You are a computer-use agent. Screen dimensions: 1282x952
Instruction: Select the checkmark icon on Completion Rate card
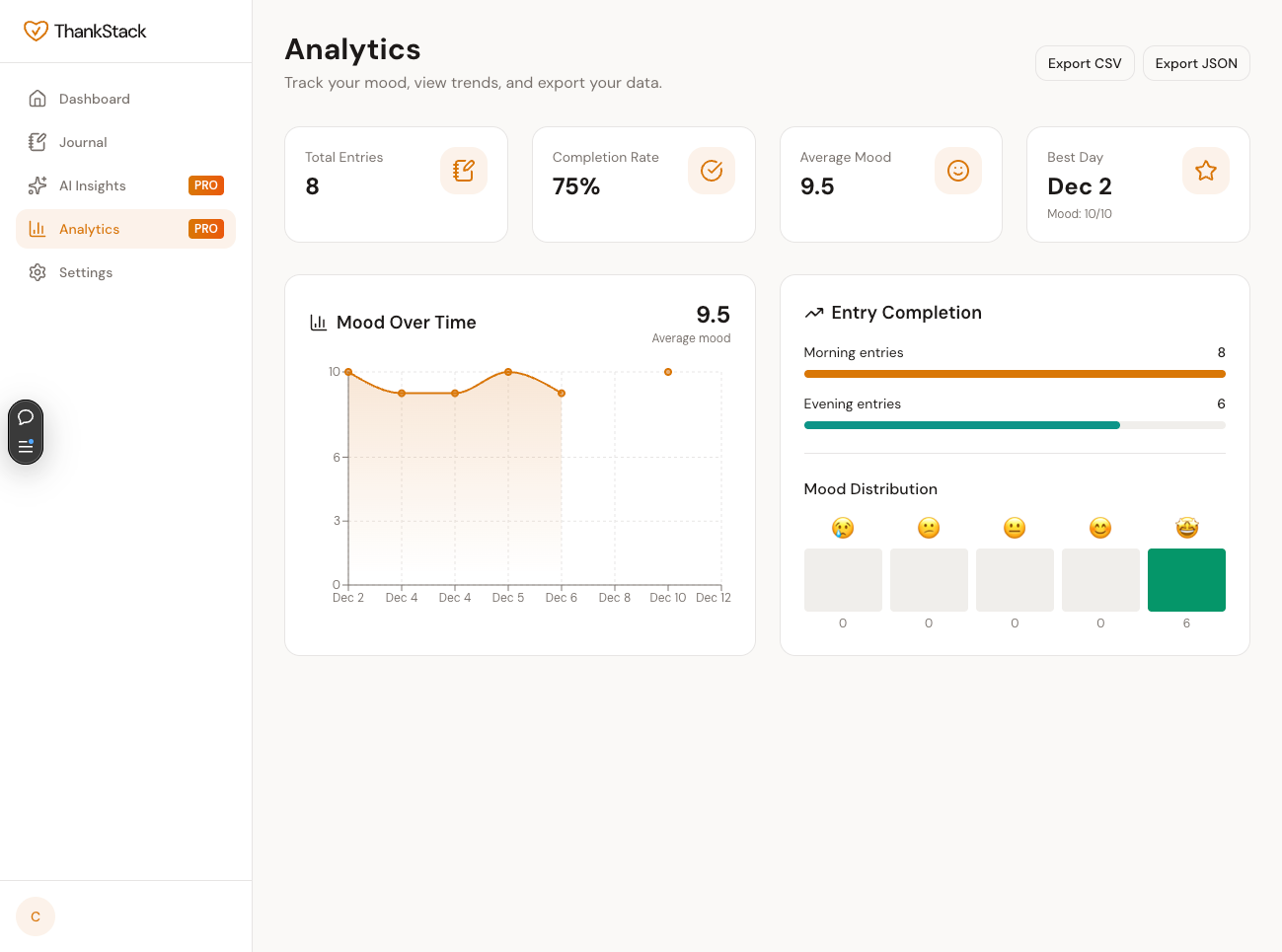[x=711, y=170]
